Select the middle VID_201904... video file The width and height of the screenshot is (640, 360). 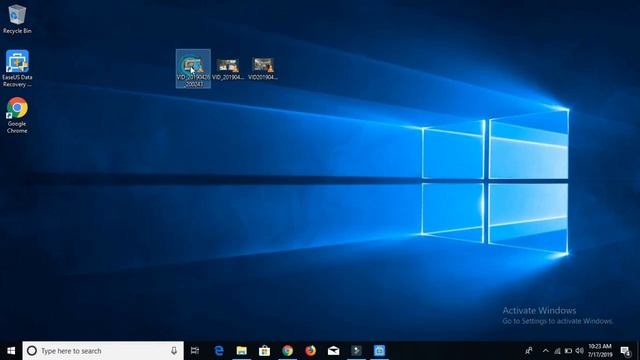(x=228, y=69)
